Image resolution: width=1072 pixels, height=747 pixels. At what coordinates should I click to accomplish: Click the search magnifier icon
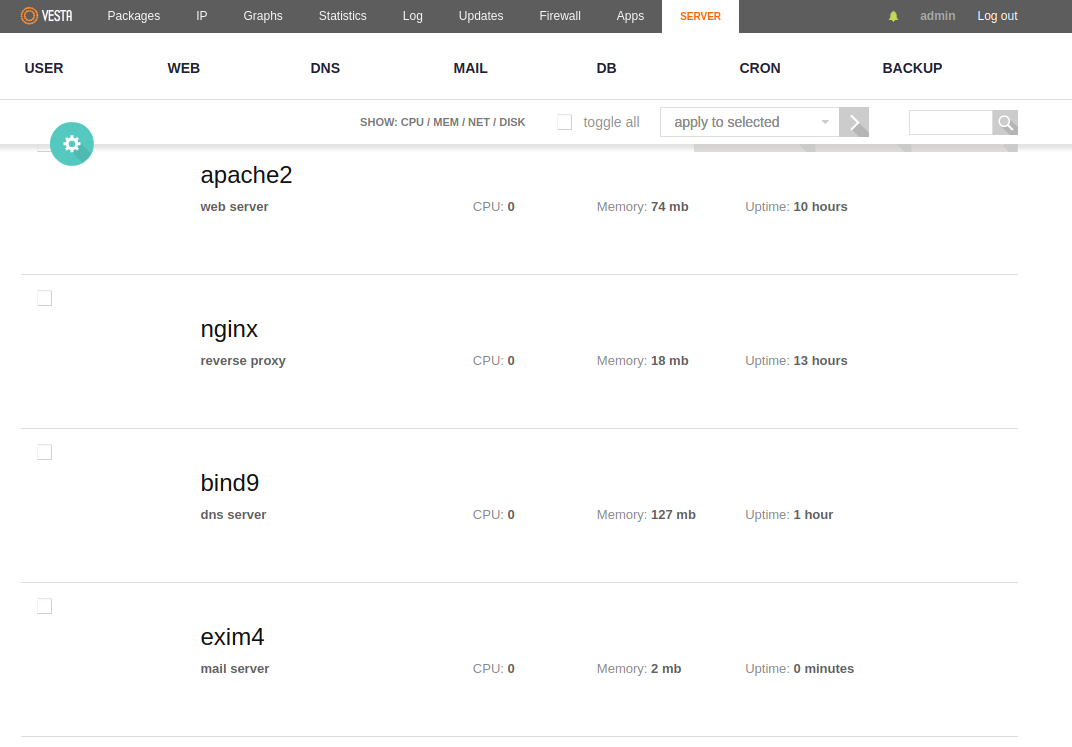tap(1005, 123)
